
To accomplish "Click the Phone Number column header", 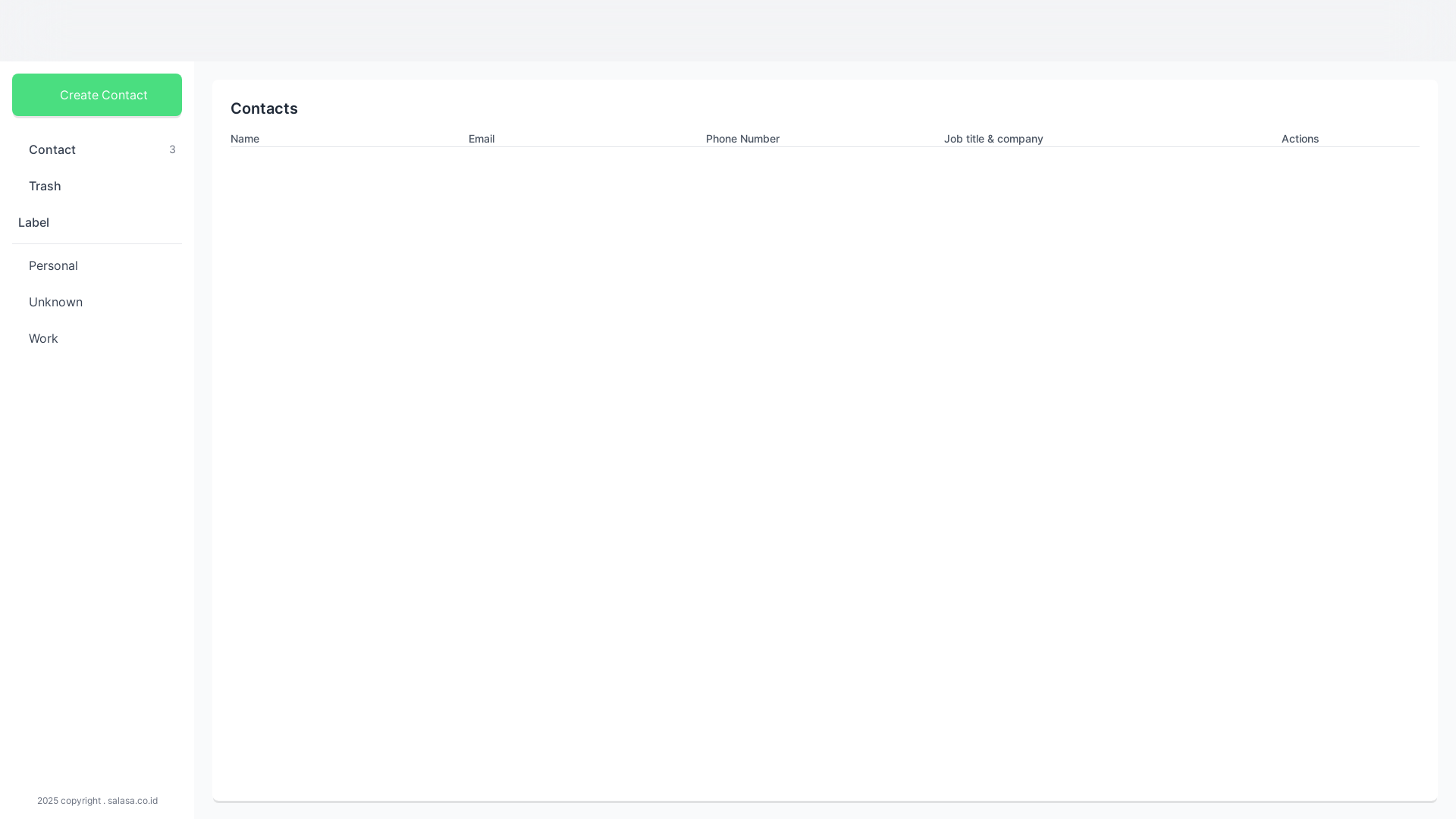I will click(742, 139).
